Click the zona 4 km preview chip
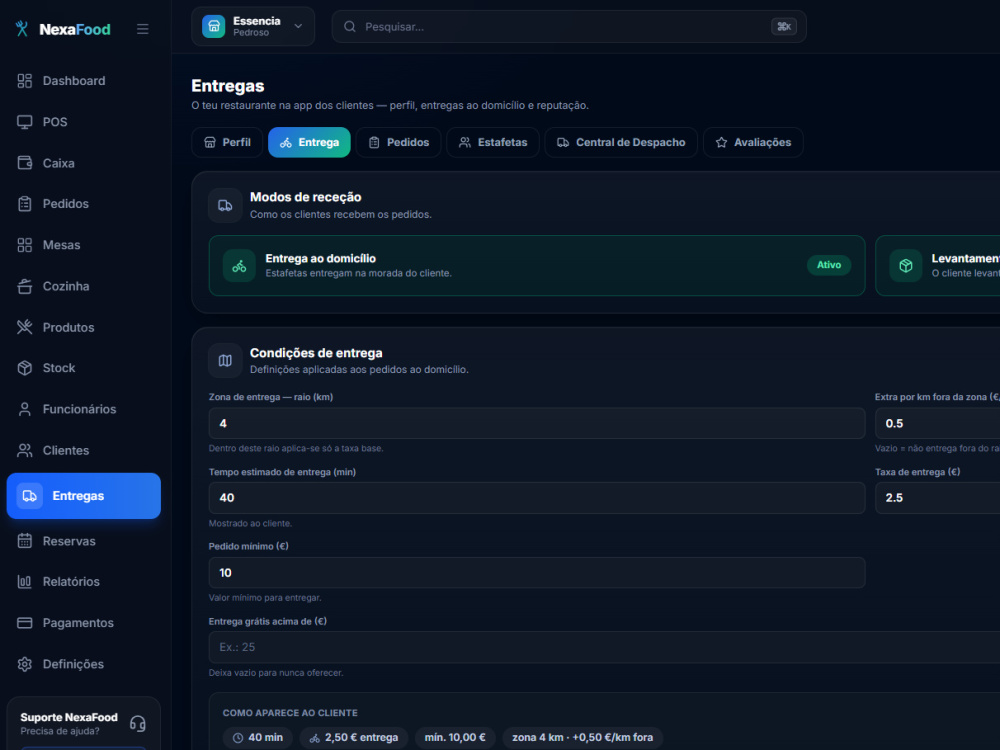The width and height of the screenshot is (1000, 750). 582,738
